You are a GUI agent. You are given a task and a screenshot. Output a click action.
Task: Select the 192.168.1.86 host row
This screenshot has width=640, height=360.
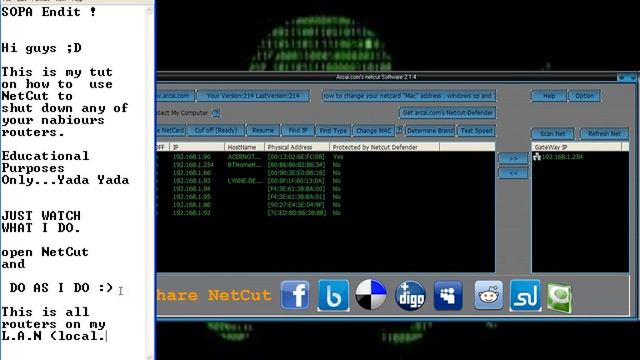[326, 205]
